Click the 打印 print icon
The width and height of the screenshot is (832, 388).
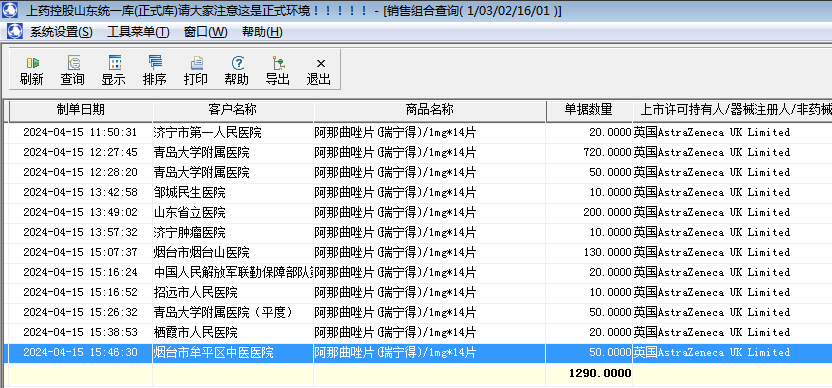pyautogui.click(x=195, y=71)
